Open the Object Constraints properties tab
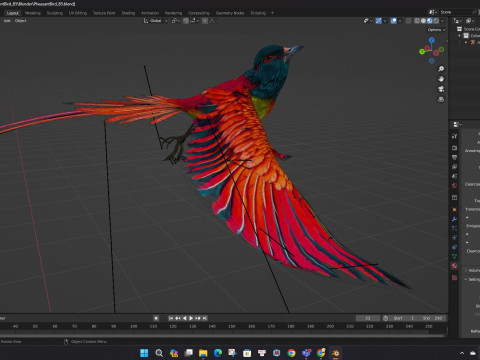This screenshot has height=360, width=480. (x=454, y=247)
